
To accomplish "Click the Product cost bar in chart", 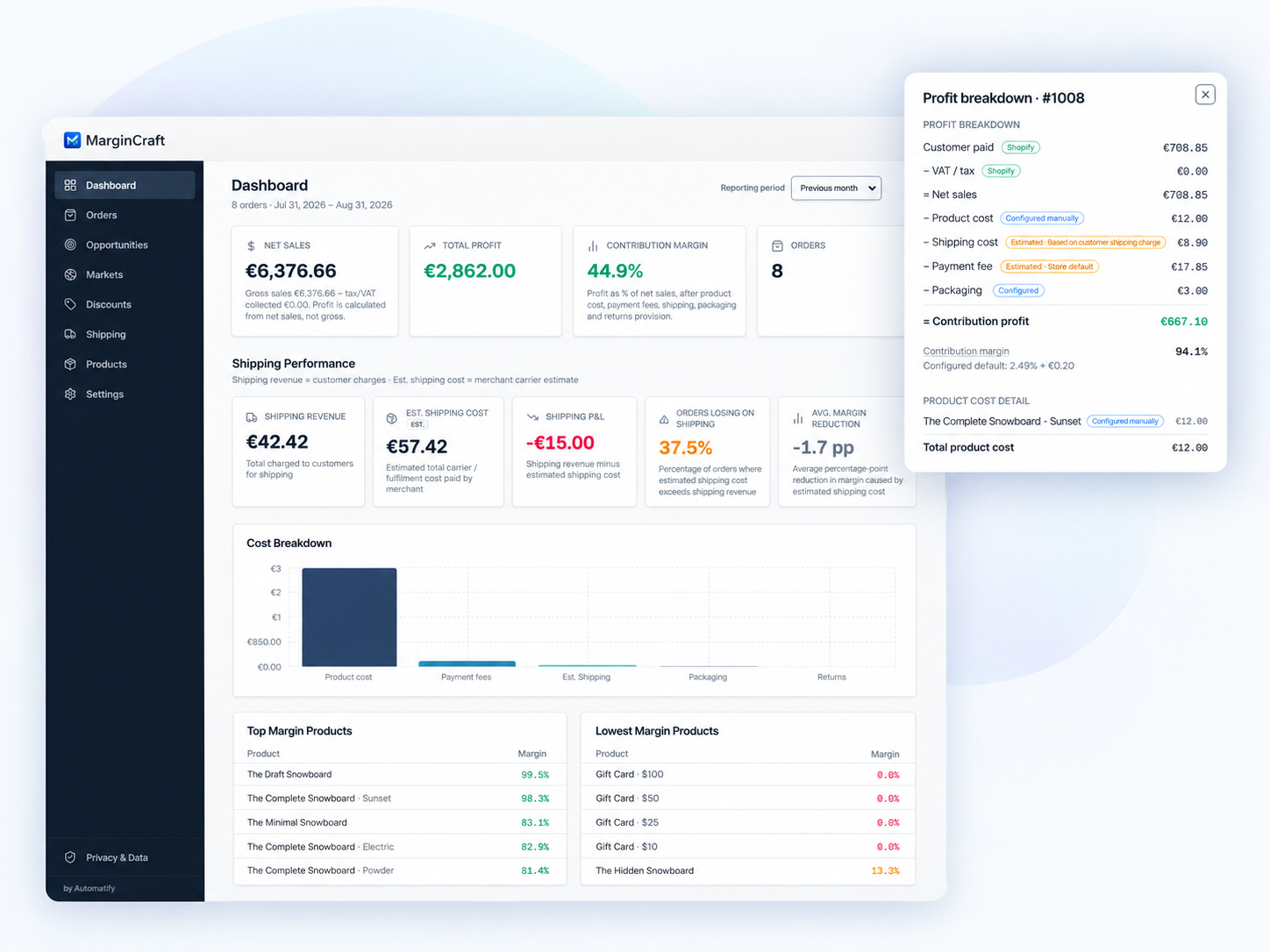I will pyautogui.click(x=349, y=617).
